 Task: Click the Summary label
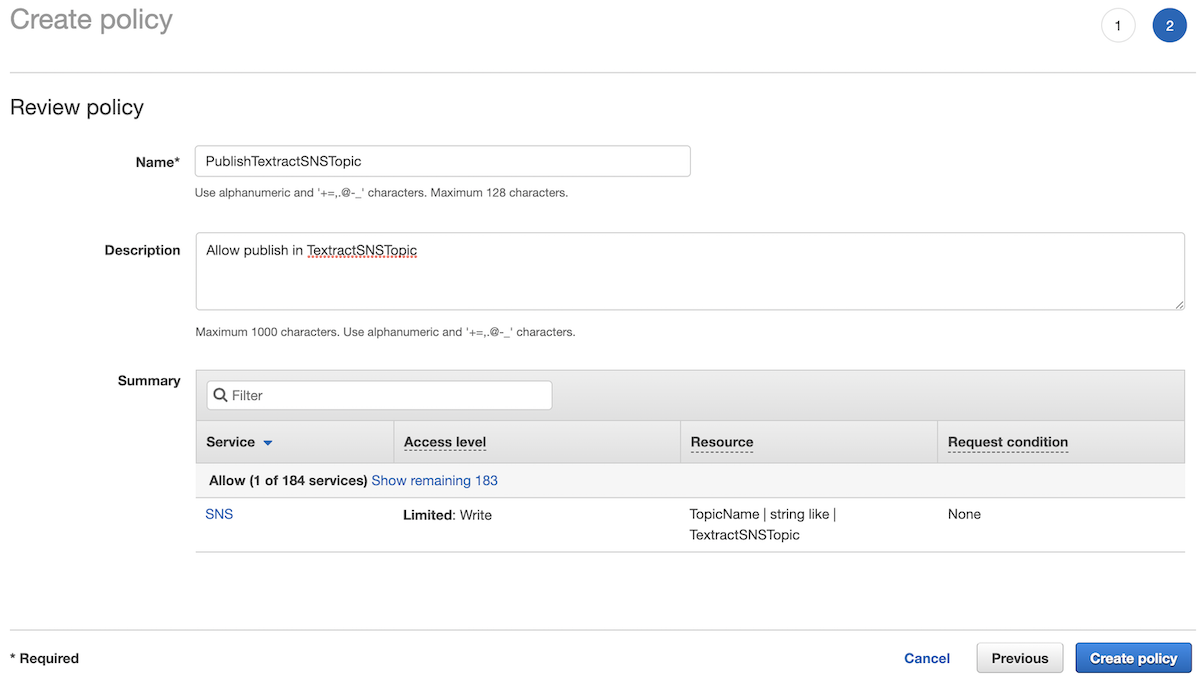[149, 380]
